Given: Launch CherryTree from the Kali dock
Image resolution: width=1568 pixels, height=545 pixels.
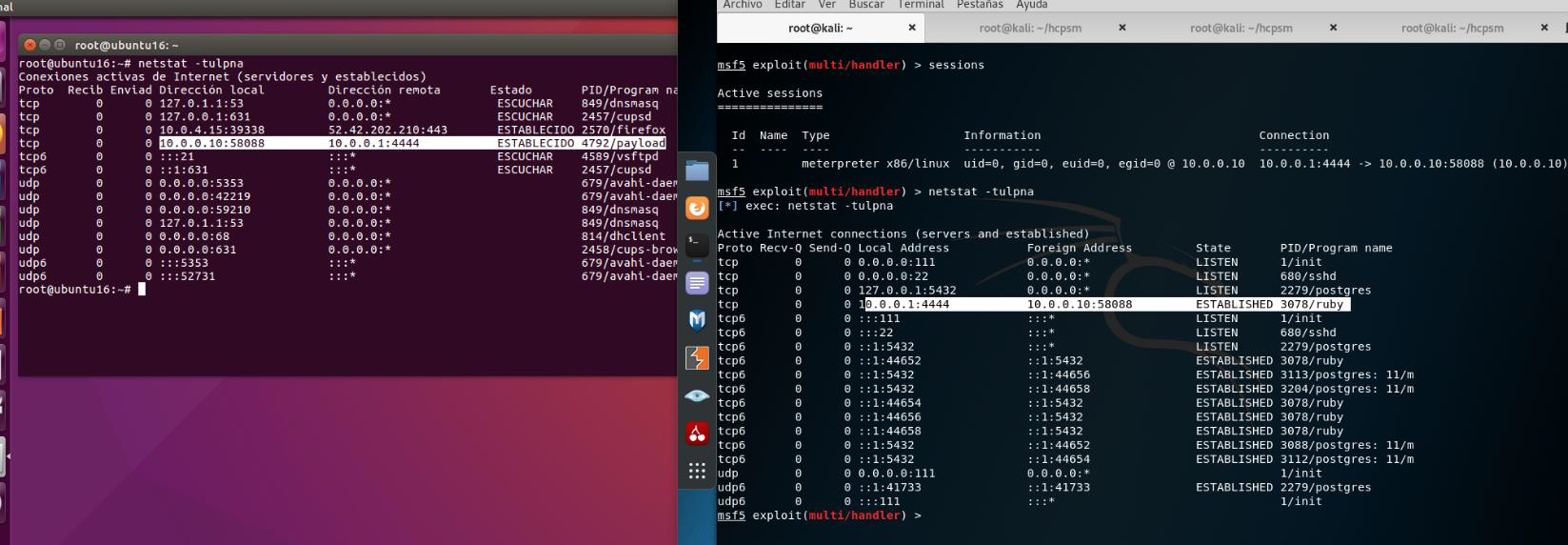Looking at the screenshot, I should pos(697,434).
